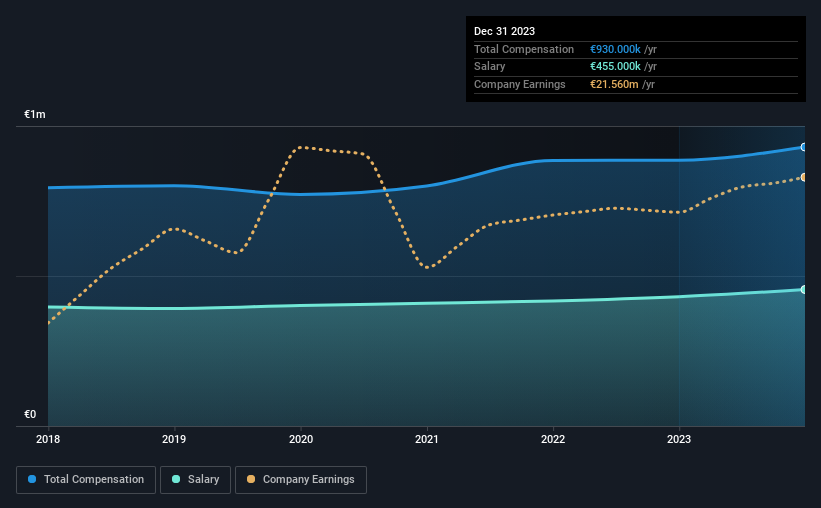This screenshot has width=821, height=508.
Task: Click the Salary endpoint marker on chart
Action: [804, 290]
